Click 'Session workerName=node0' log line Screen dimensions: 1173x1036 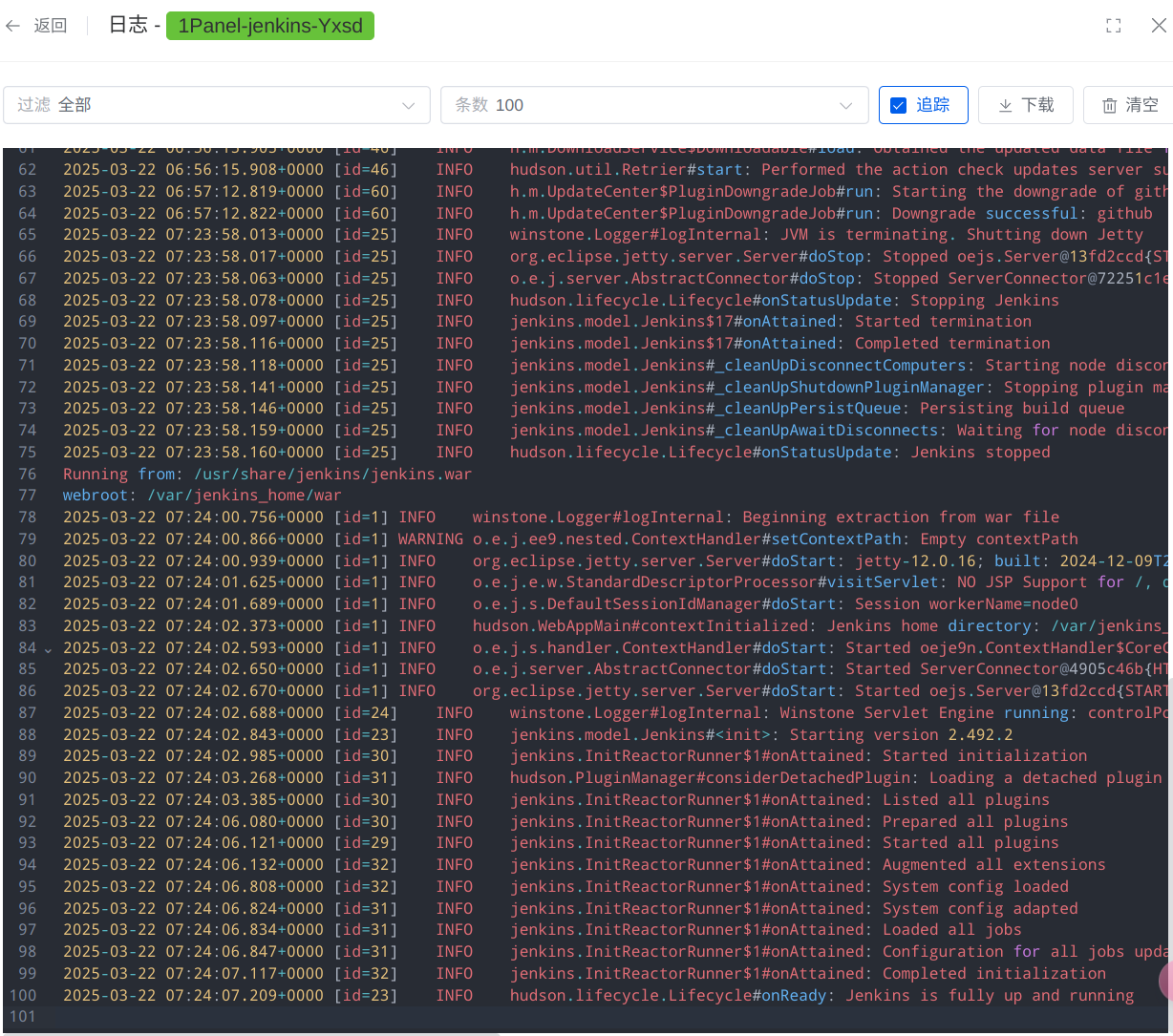[570, 604]
